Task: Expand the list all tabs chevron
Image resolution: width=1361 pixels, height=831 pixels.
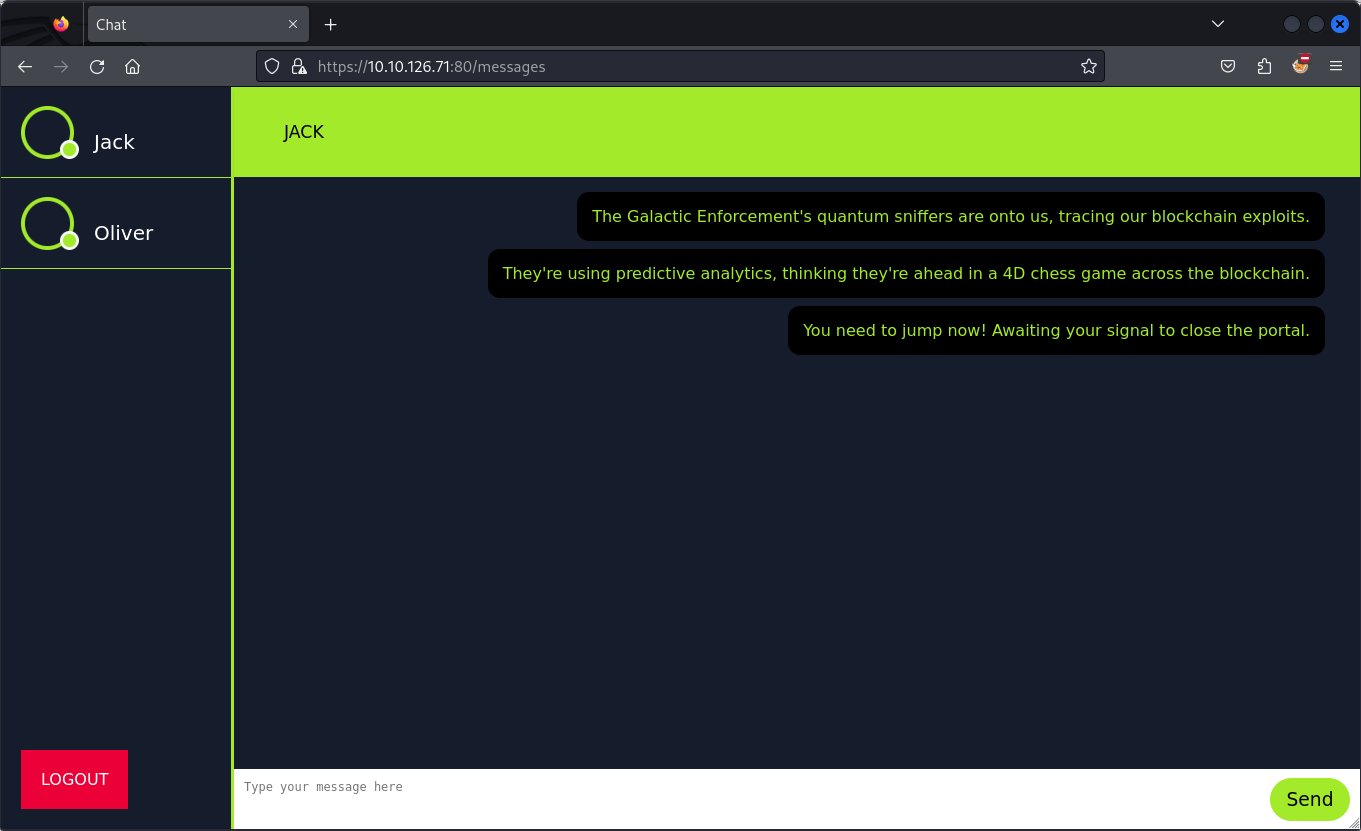Action: tap(1218, 24)
